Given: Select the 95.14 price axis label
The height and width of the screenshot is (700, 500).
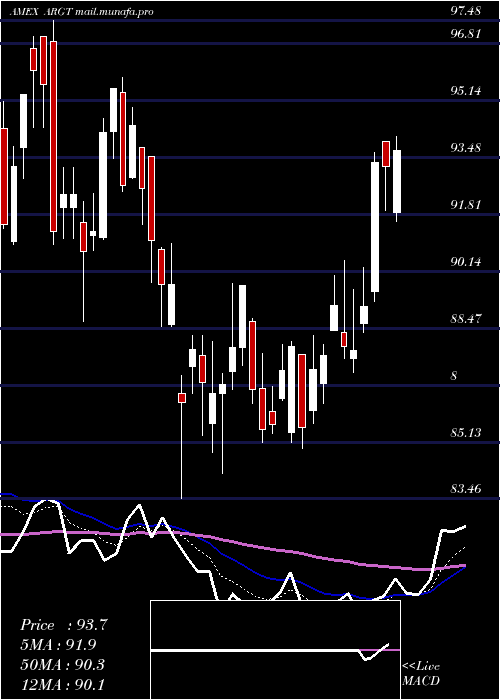Looking at the screenshot, I should tap(466, 91).
